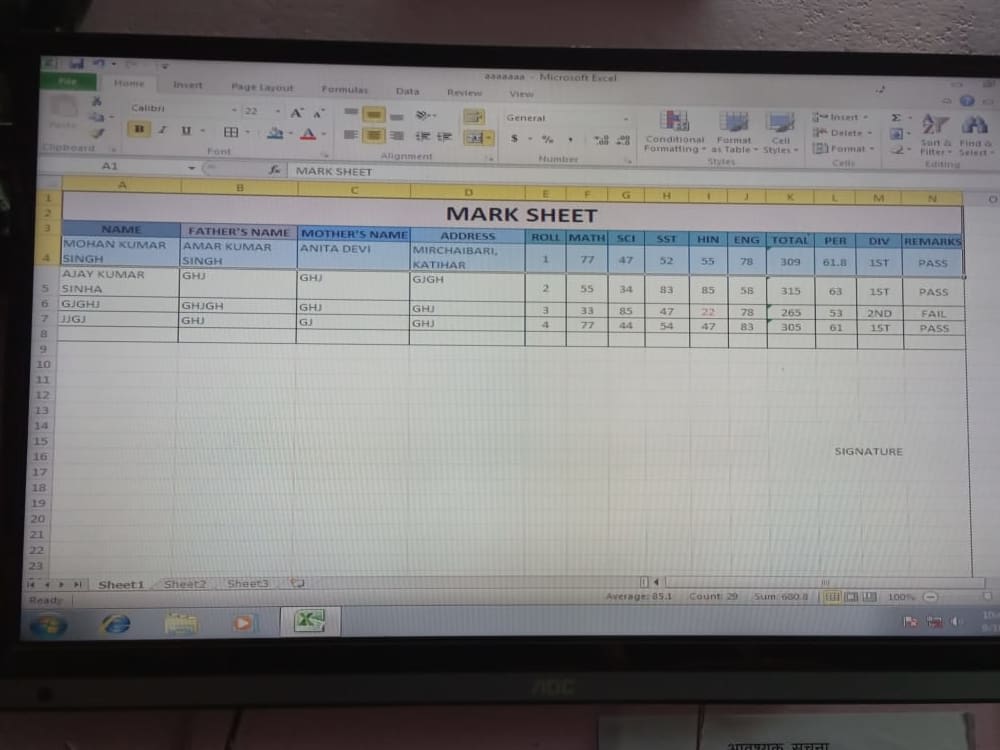Open the File tab

pyautogui.click(x=68, y=81)
